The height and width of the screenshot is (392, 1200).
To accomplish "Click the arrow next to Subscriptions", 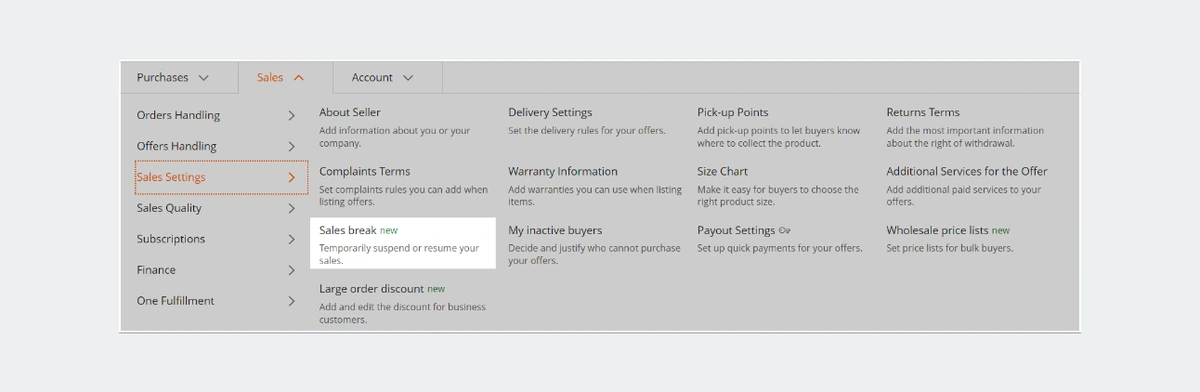I will click(291, 240).
